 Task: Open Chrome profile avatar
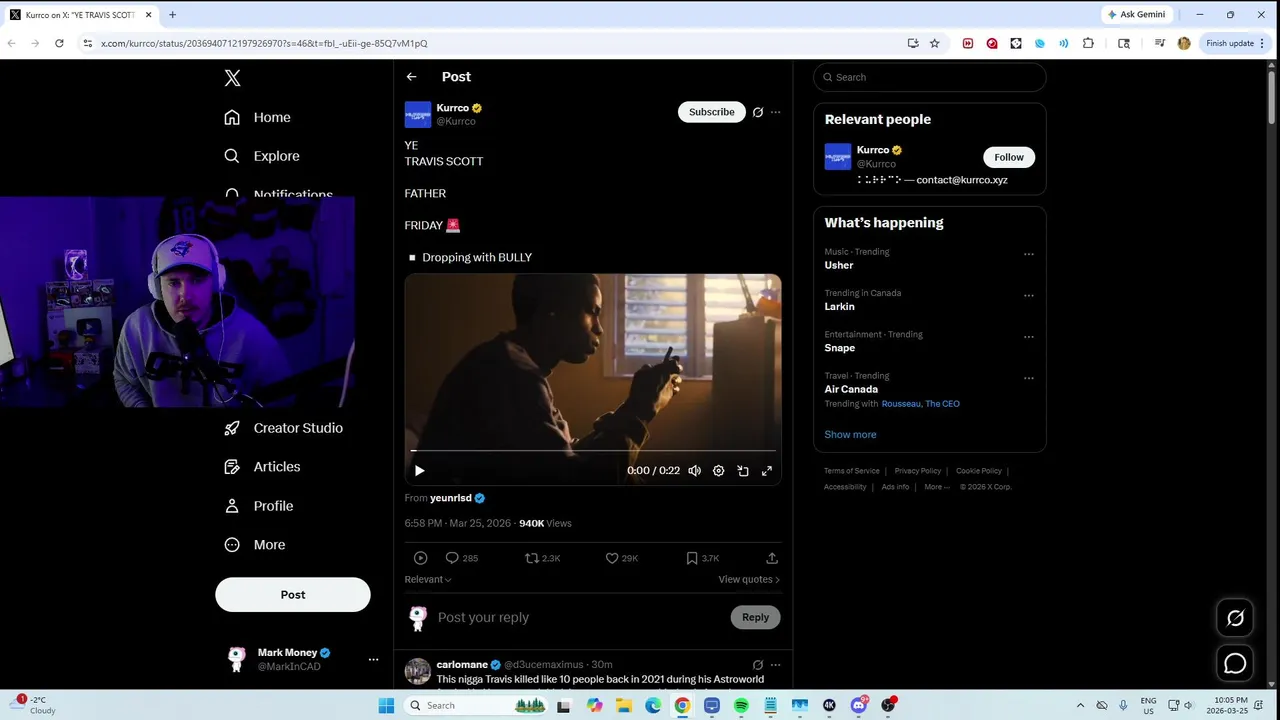(x=1184, y=43)
